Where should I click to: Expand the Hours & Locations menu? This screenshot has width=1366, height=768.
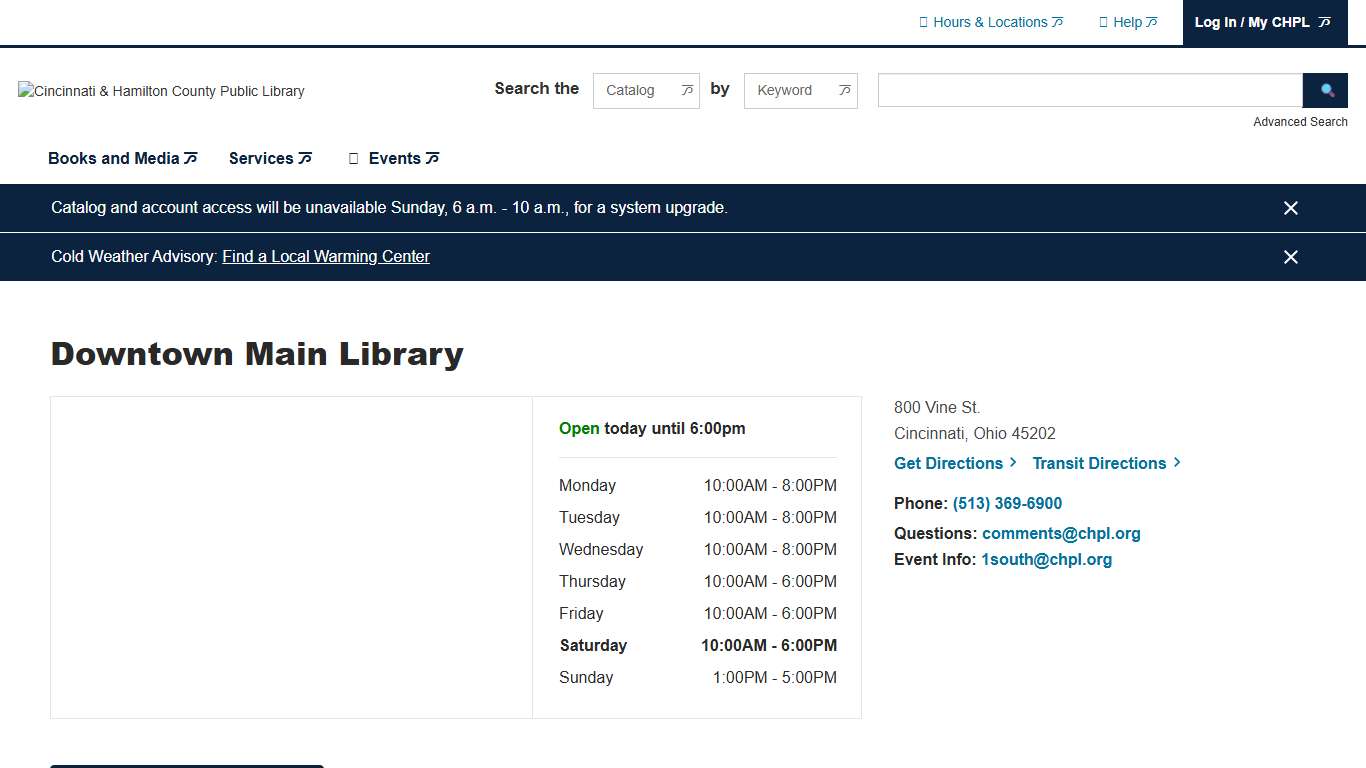pyautogui.click(x=991, y=22)
